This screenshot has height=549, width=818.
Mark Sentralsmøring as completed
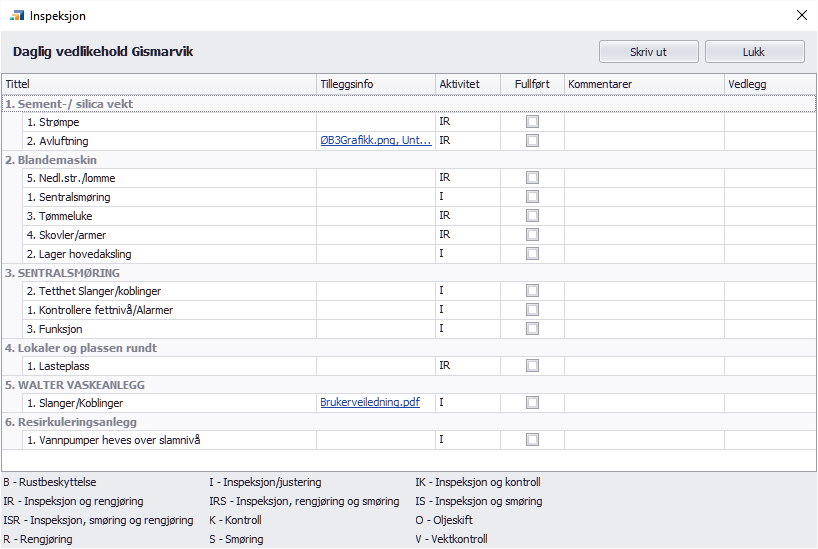(532, 197)
